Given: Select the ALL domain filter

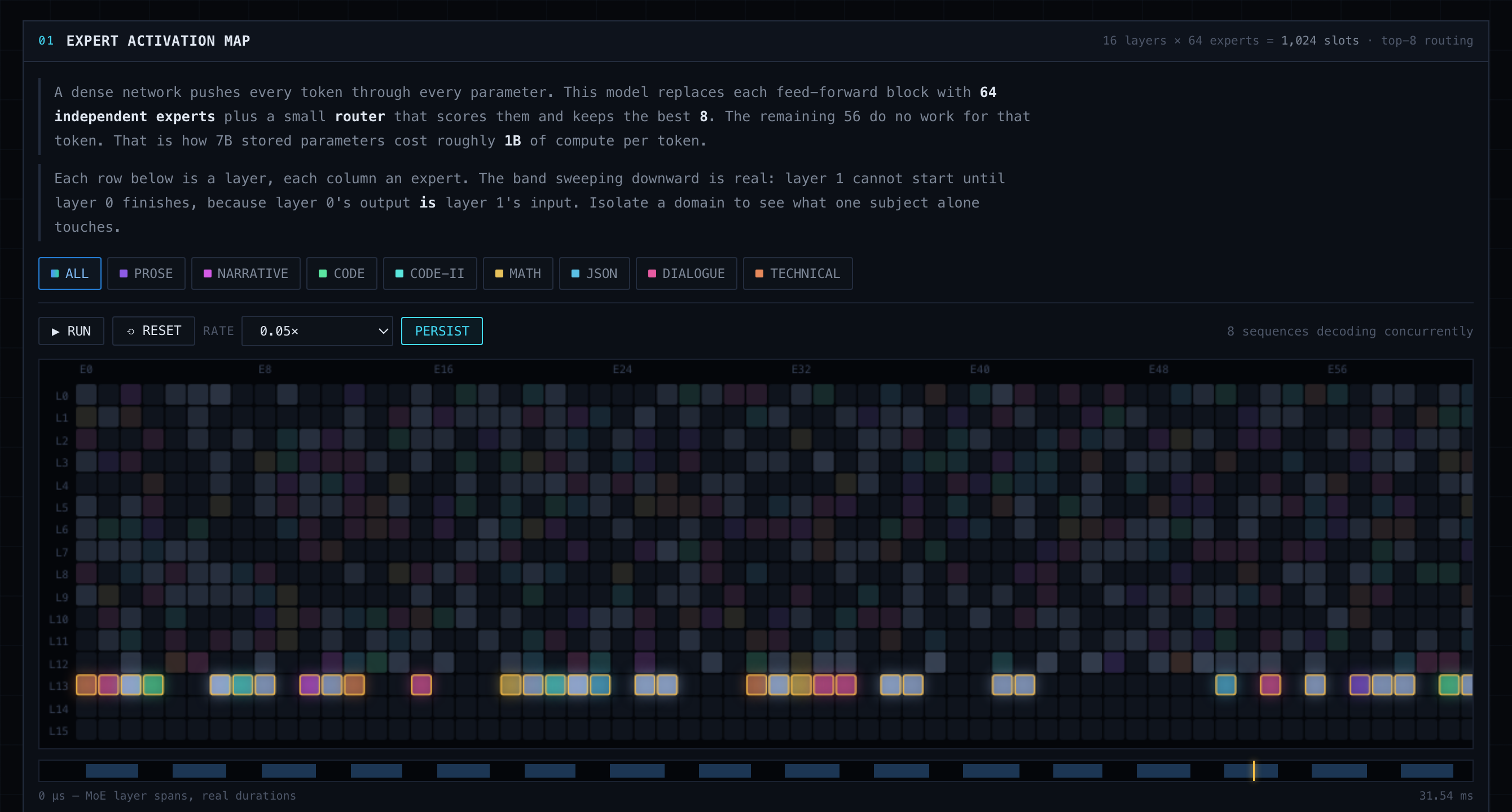Looking at the screenshot, I should click(x=70, y=273).
